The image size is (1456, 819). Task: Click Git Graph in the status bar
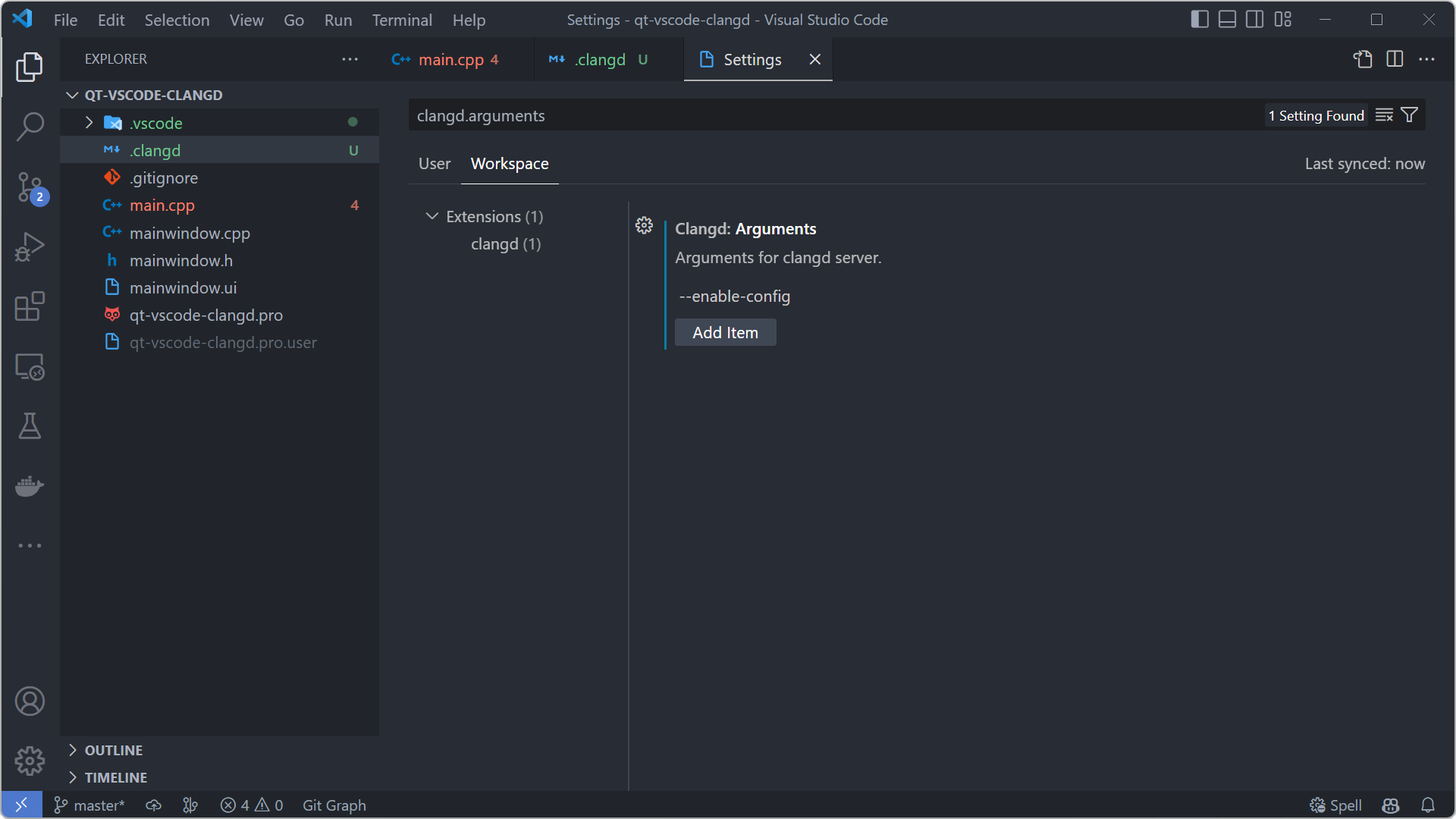coord(334,805)
